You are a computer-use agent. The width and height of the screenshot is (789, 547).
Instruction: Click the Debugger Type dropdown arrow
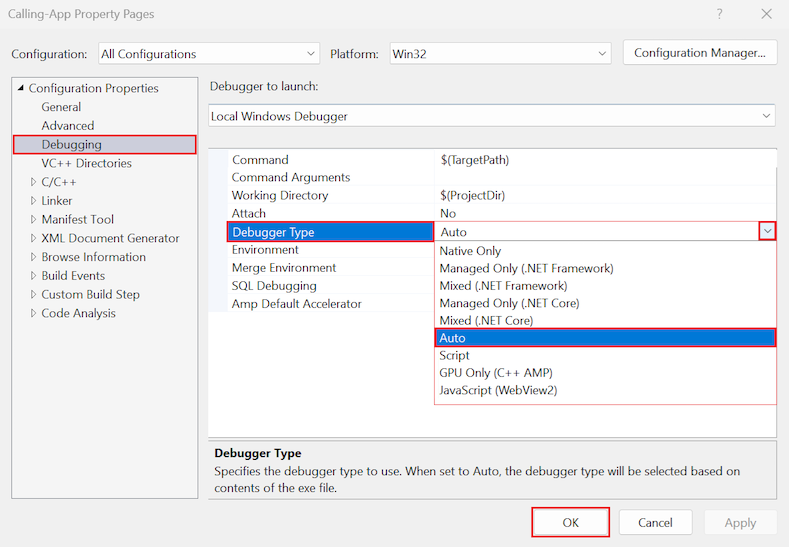click(767, 232)
